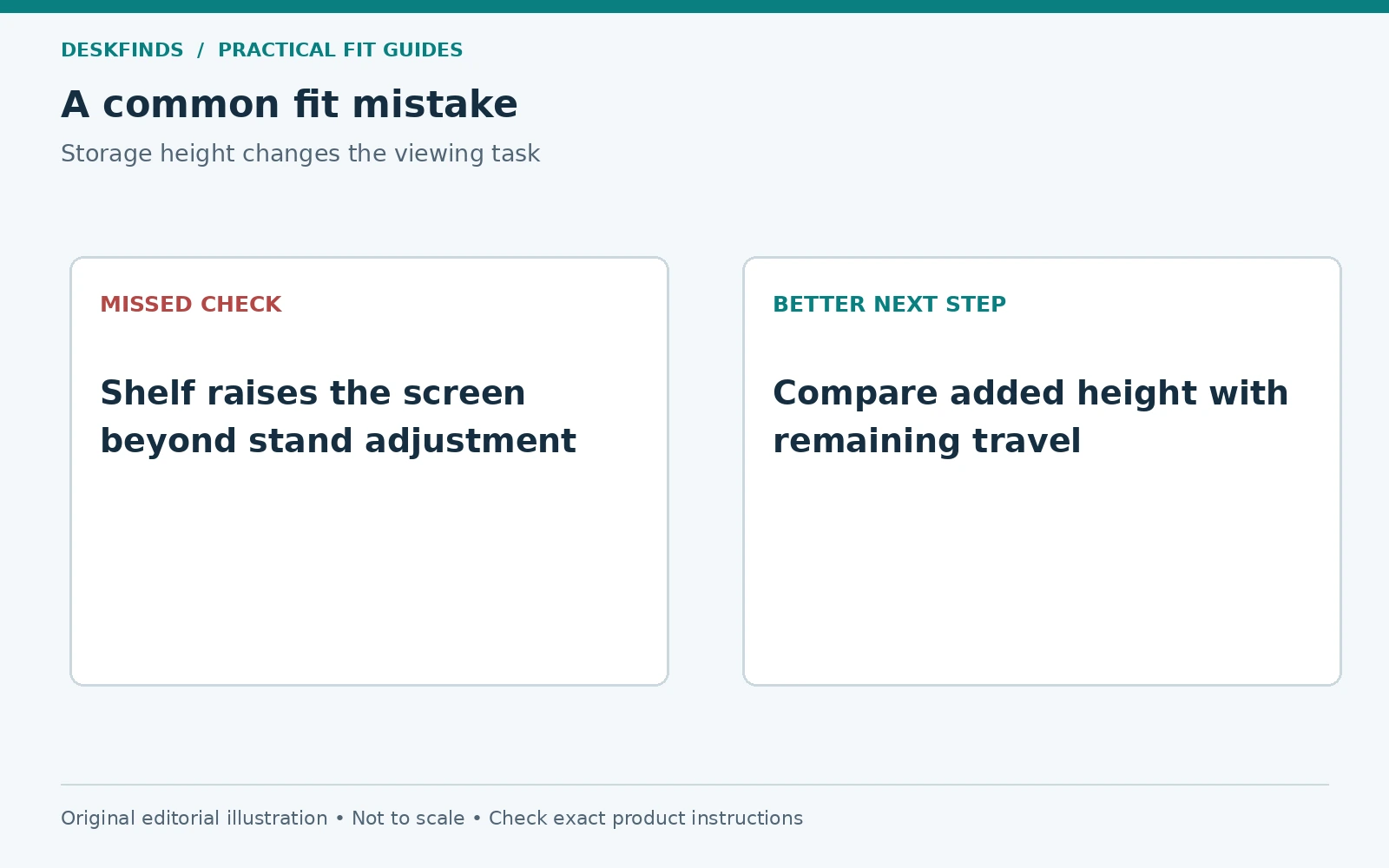Click 'Compare added height with remaining travel'
The image size is (1389, 868).
1030,417
